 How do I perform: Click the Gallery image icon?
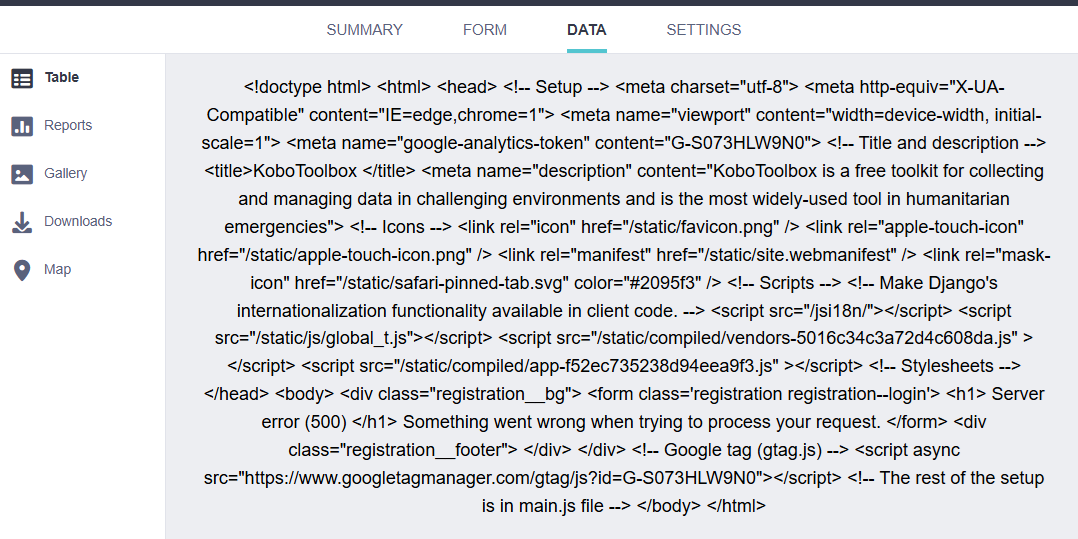(x=22, y=175)
